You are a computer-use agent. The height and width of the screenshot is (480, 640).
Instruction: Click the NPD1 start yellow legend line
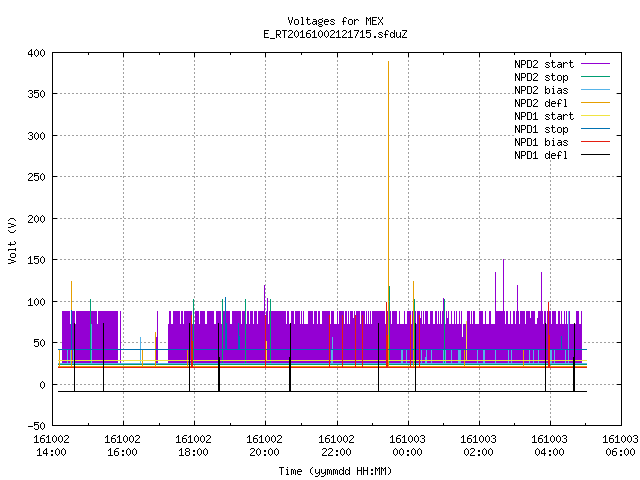pyautogui.click(x=595, y=116)
